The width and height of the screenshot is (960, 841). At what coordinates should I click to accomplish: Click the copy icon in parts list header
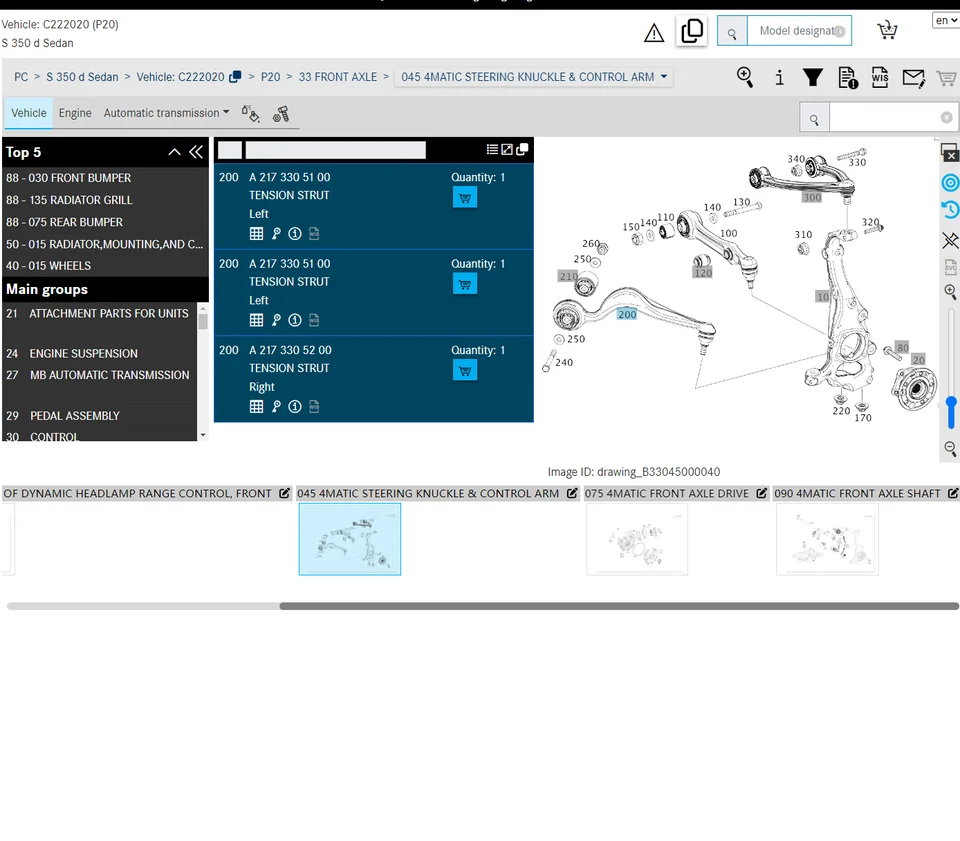click(x=522, y=149)
